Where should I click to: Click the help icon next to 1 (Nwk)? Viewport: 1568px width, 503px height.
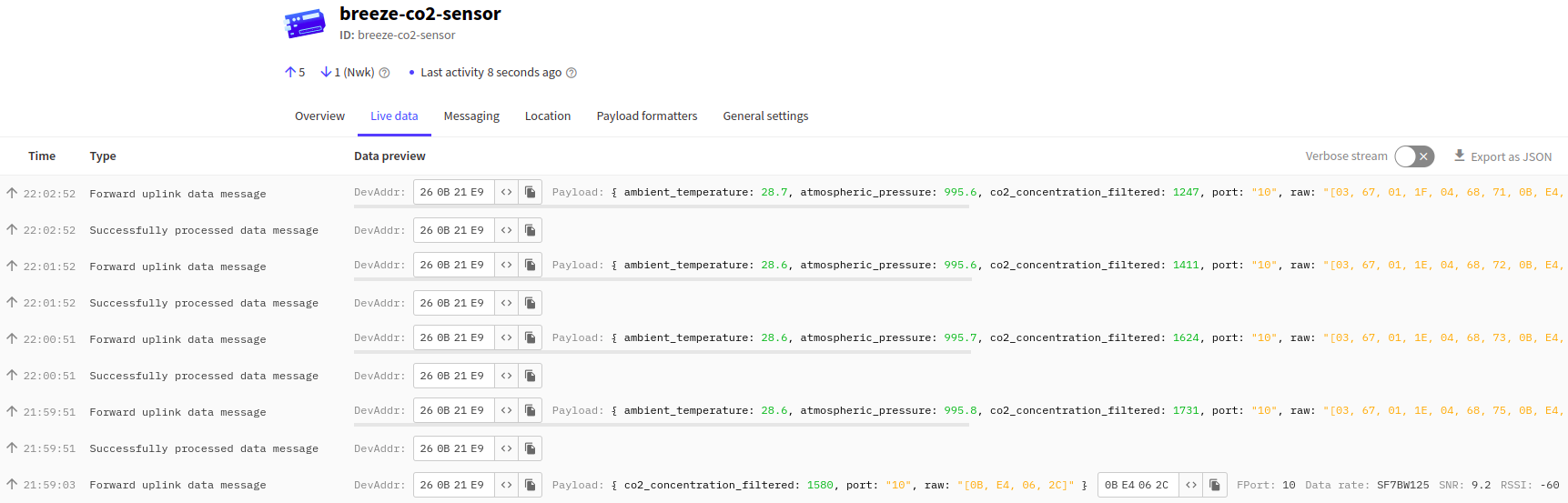click(384, 73)
